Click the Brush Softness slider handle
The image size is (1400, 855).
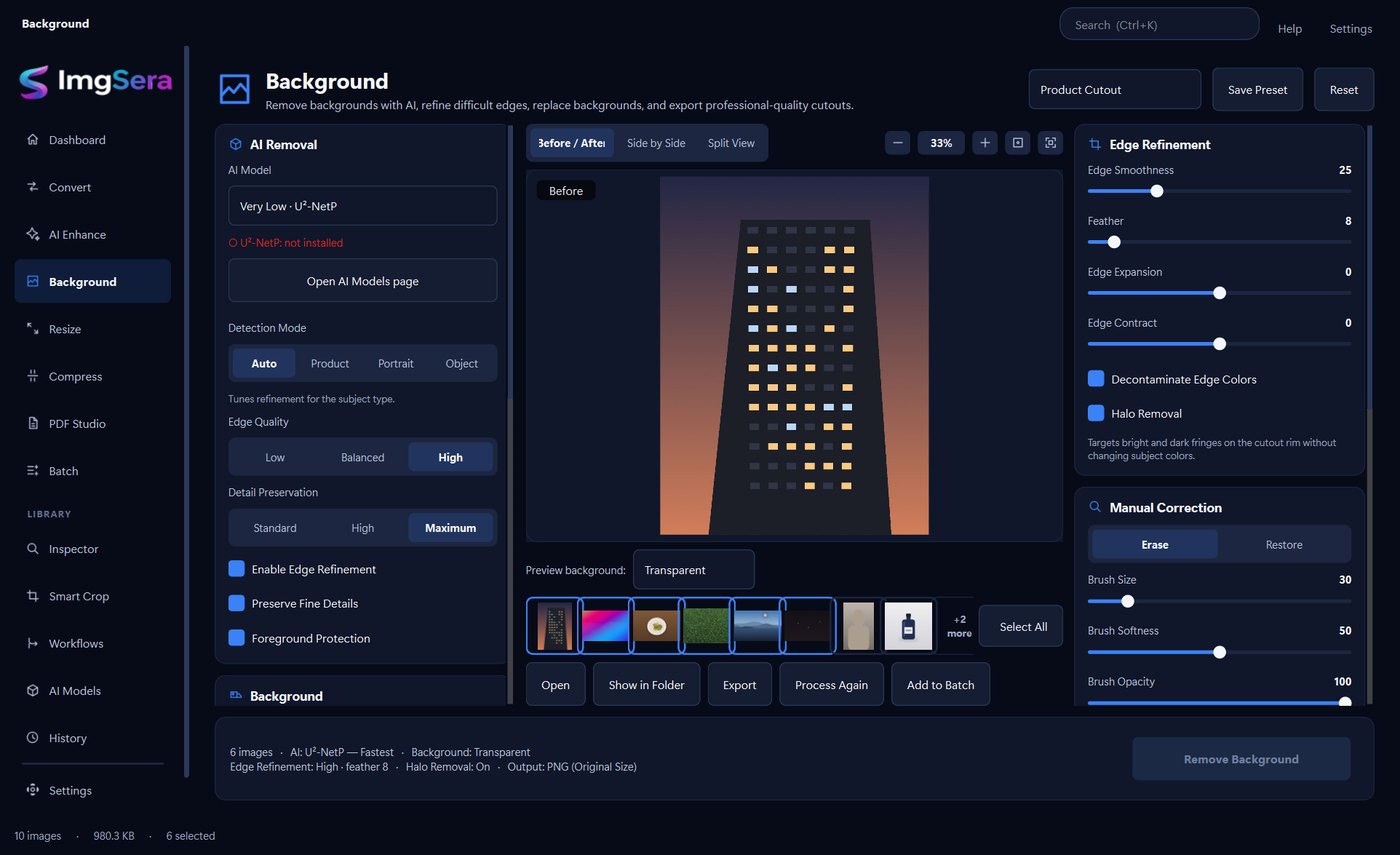click(x=1219, y=652)
